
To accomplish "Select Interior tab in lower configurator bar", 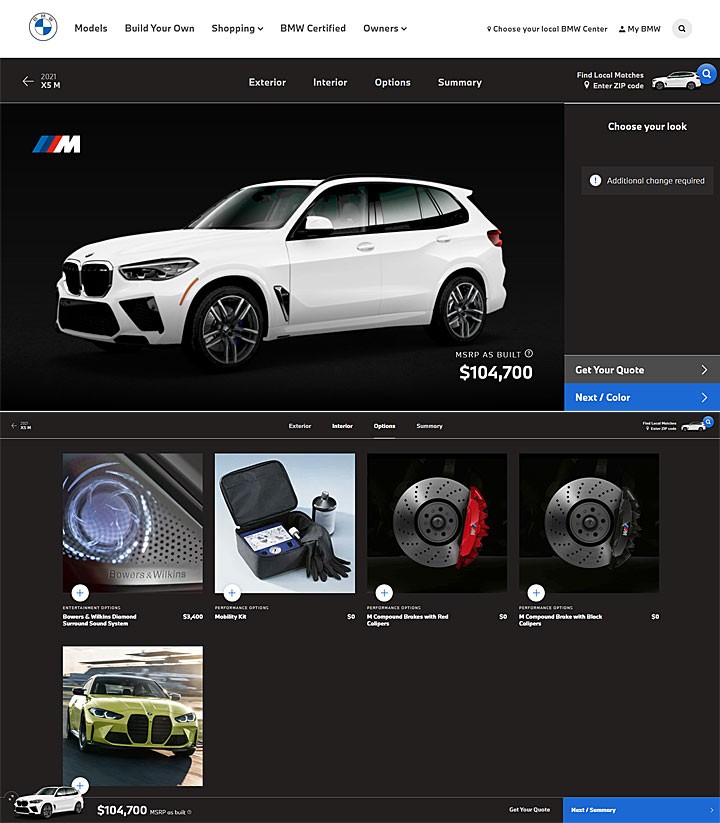I will [342, 426].
